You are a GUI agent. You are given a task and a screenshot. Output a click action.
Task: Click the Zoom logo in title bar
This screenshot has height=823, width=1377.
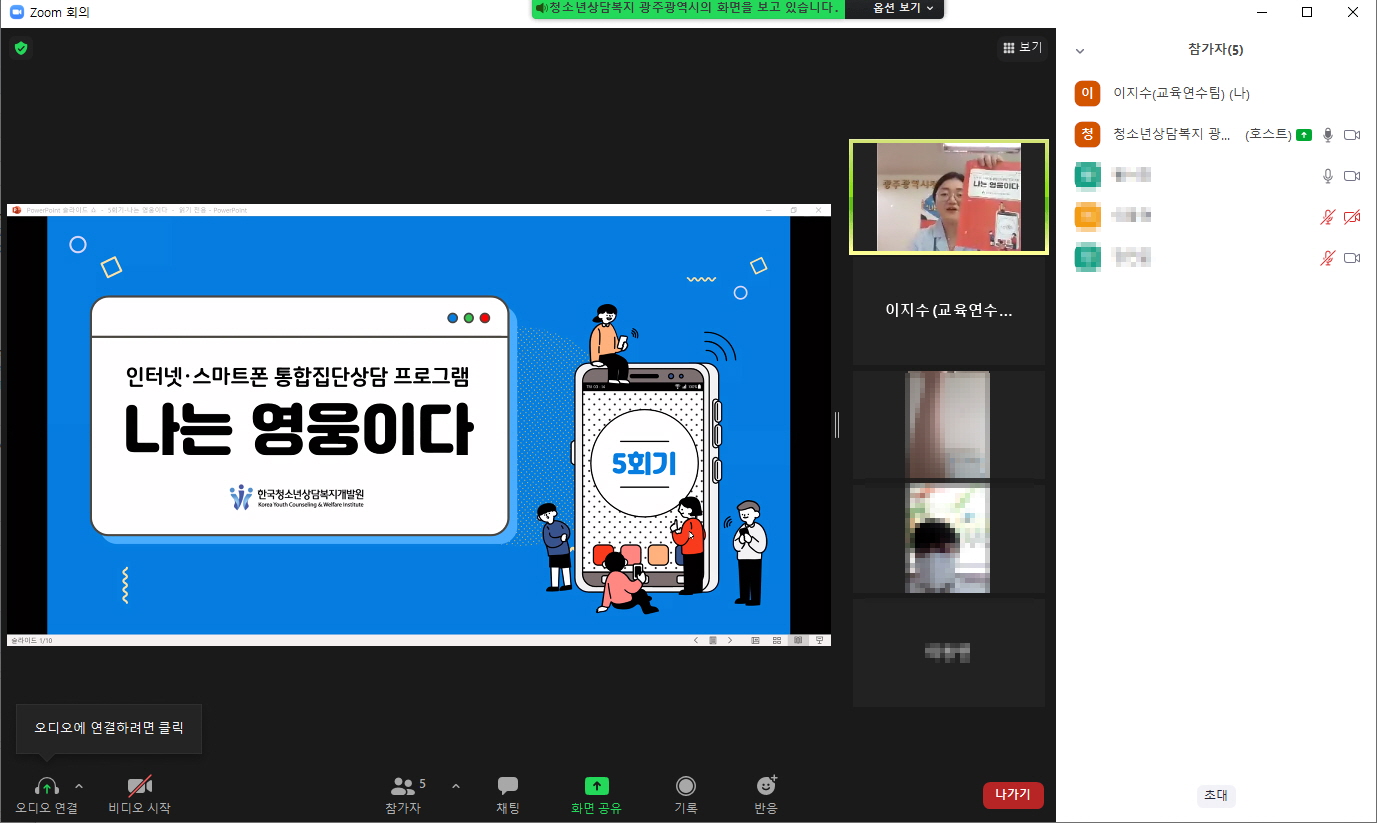[x=16, y=12]
